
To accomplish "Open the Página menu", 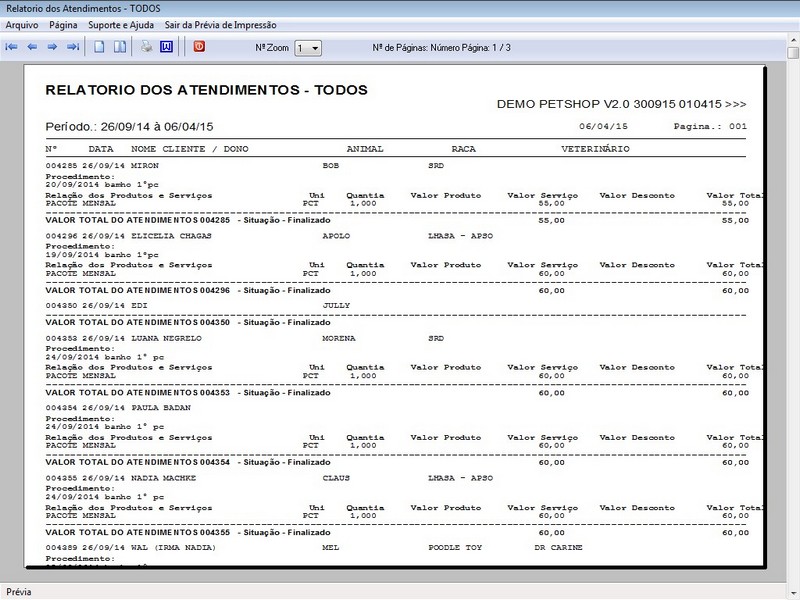I will tap(63, 25).
